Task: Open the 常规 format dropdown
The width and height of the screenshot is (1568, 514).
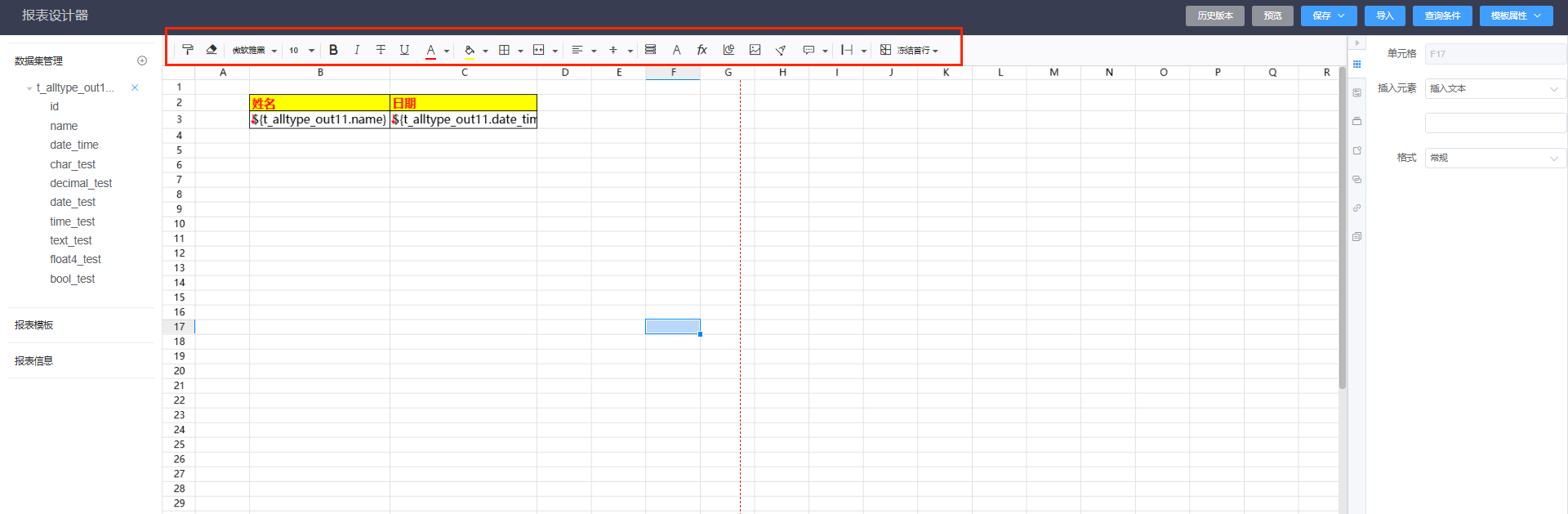Action: pos(1495,158)
